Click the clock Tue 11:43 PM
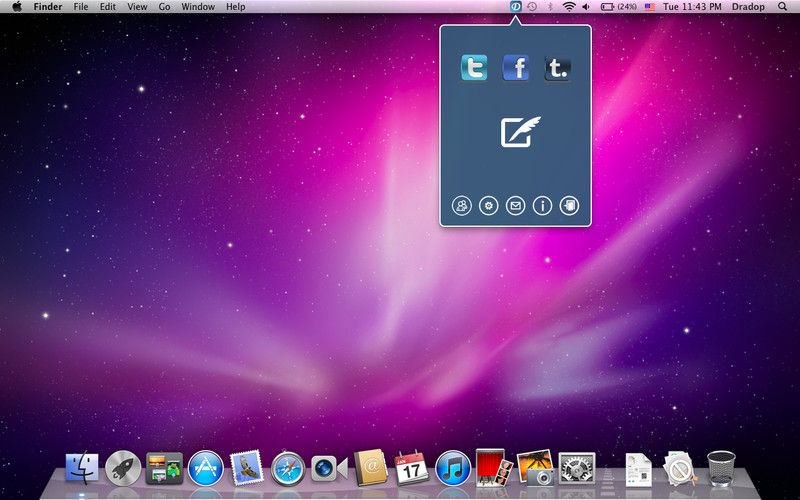Viewport: 800px width, 500px height. pos(692,7)
